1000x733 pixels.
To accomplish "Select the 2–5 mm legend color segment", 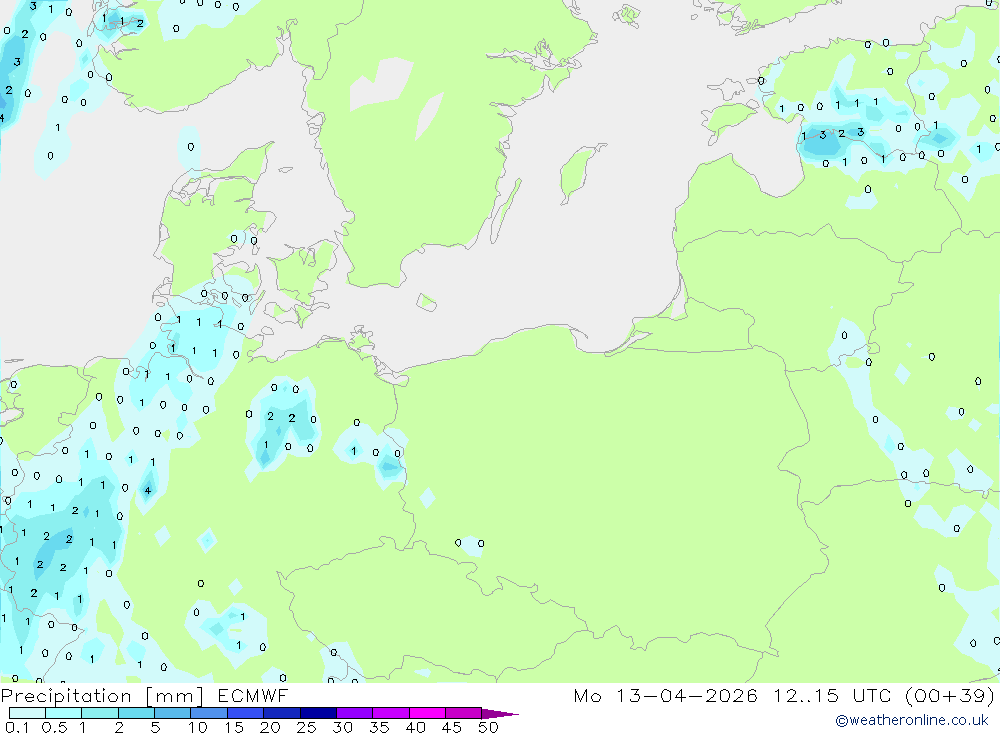I will [136, 713].
